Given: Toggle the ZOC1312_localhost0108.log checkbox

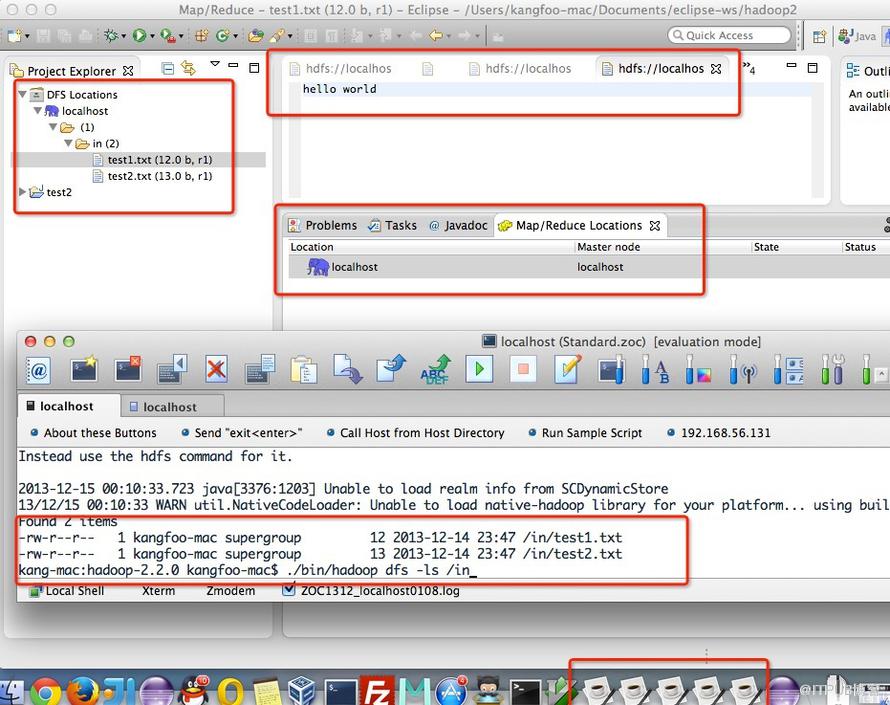Looking at the screenshot, I should [x=288, y=590].
